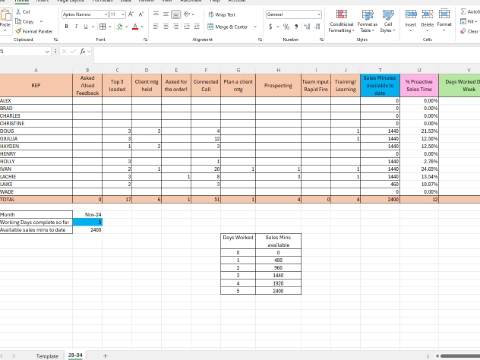The width and height of the screenshot is (480, 360).
Task: Open the font name combo box
Action: 85,14
